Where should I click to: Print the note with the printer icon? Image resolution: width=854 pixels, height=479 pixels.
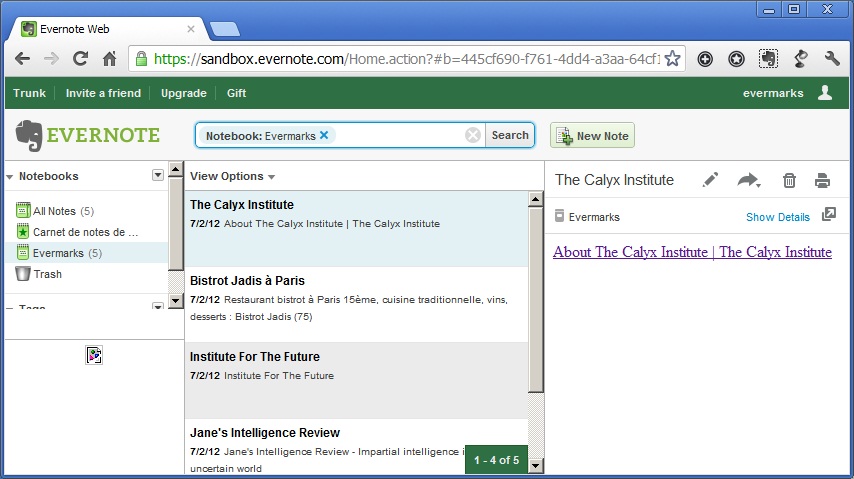pos(822,180)
